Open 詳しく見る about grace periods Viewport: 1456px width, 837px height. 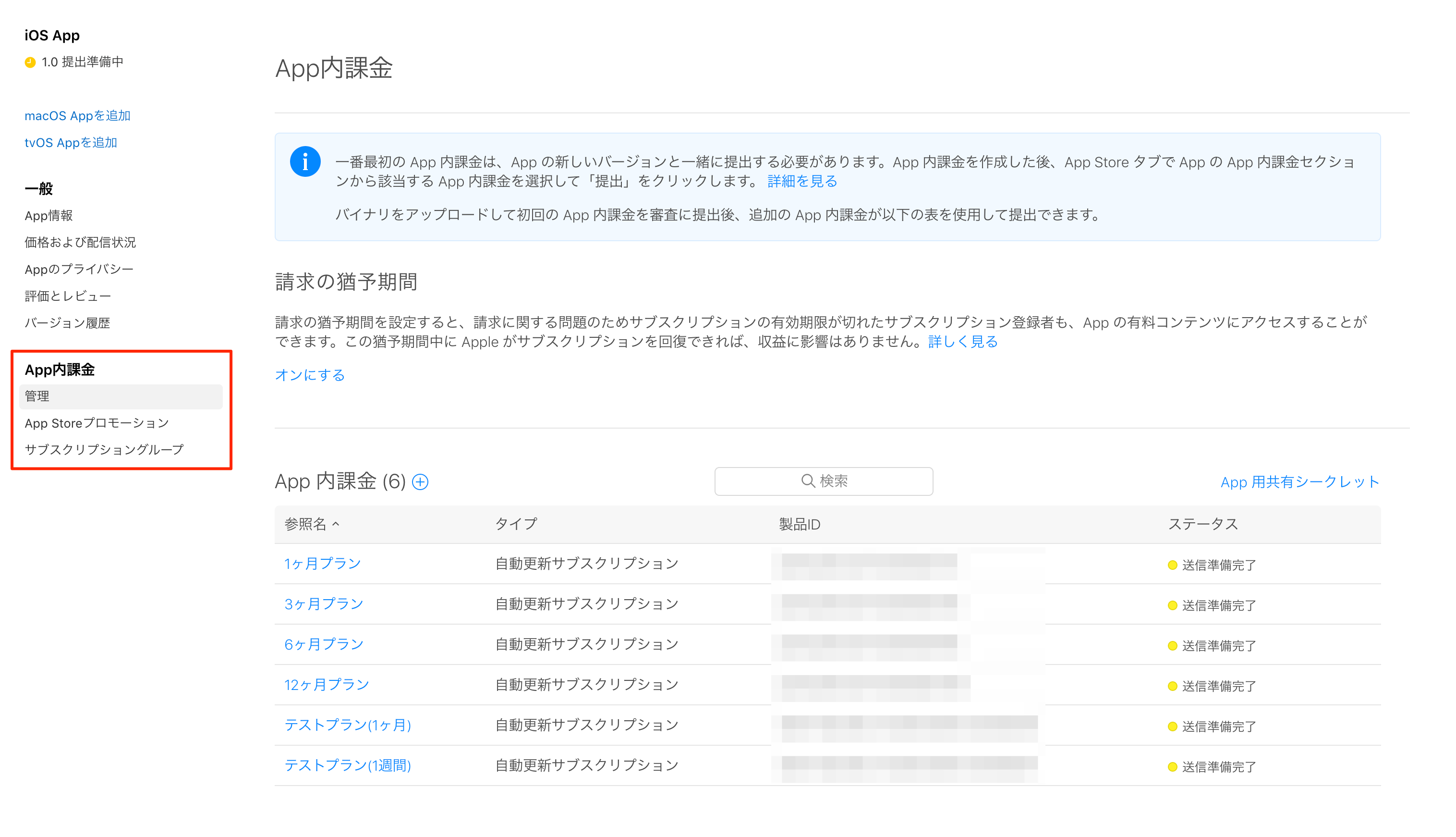click(x=963, y=342)
